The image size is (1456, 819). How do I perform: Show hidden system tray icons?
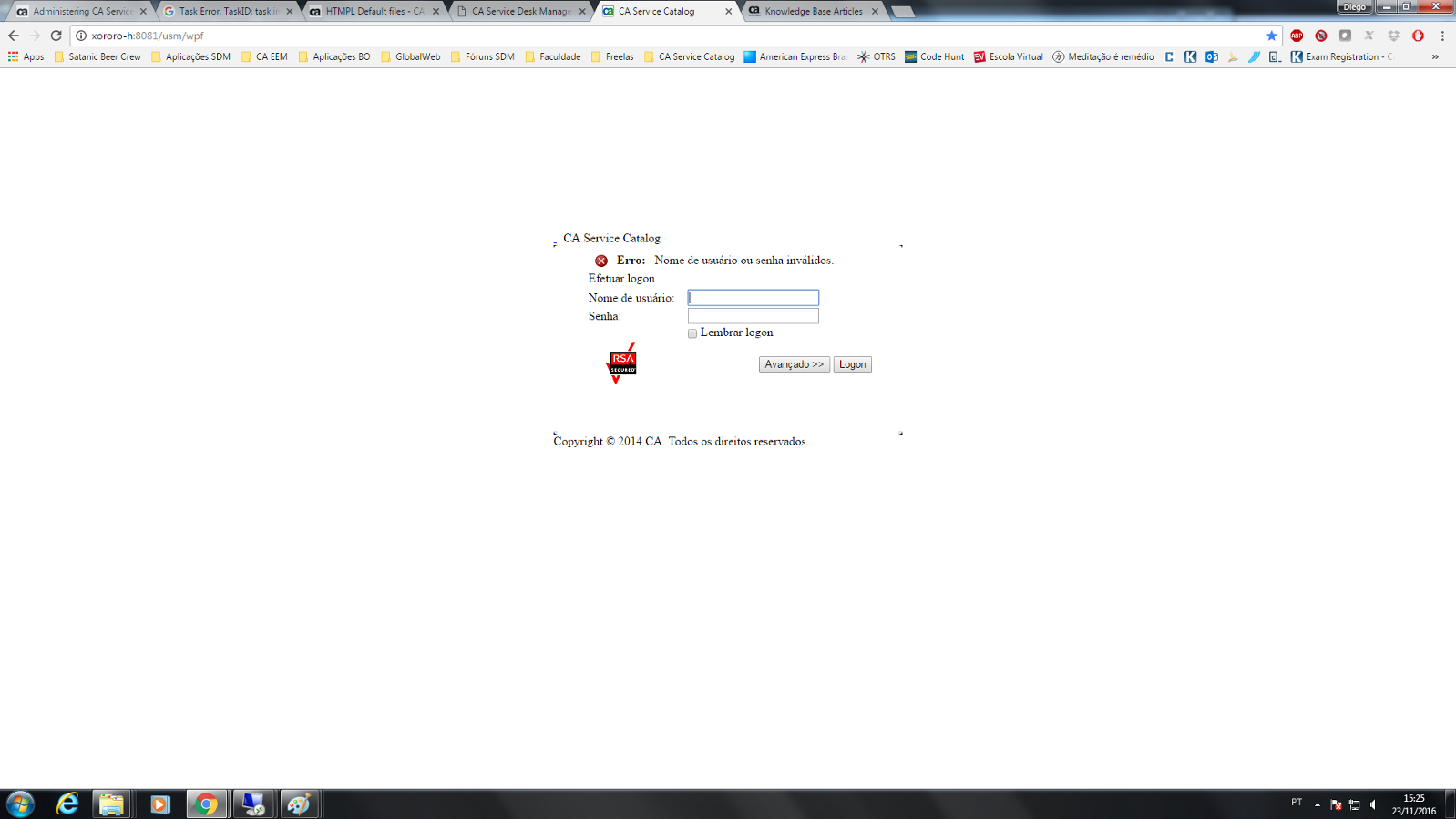1318,804
